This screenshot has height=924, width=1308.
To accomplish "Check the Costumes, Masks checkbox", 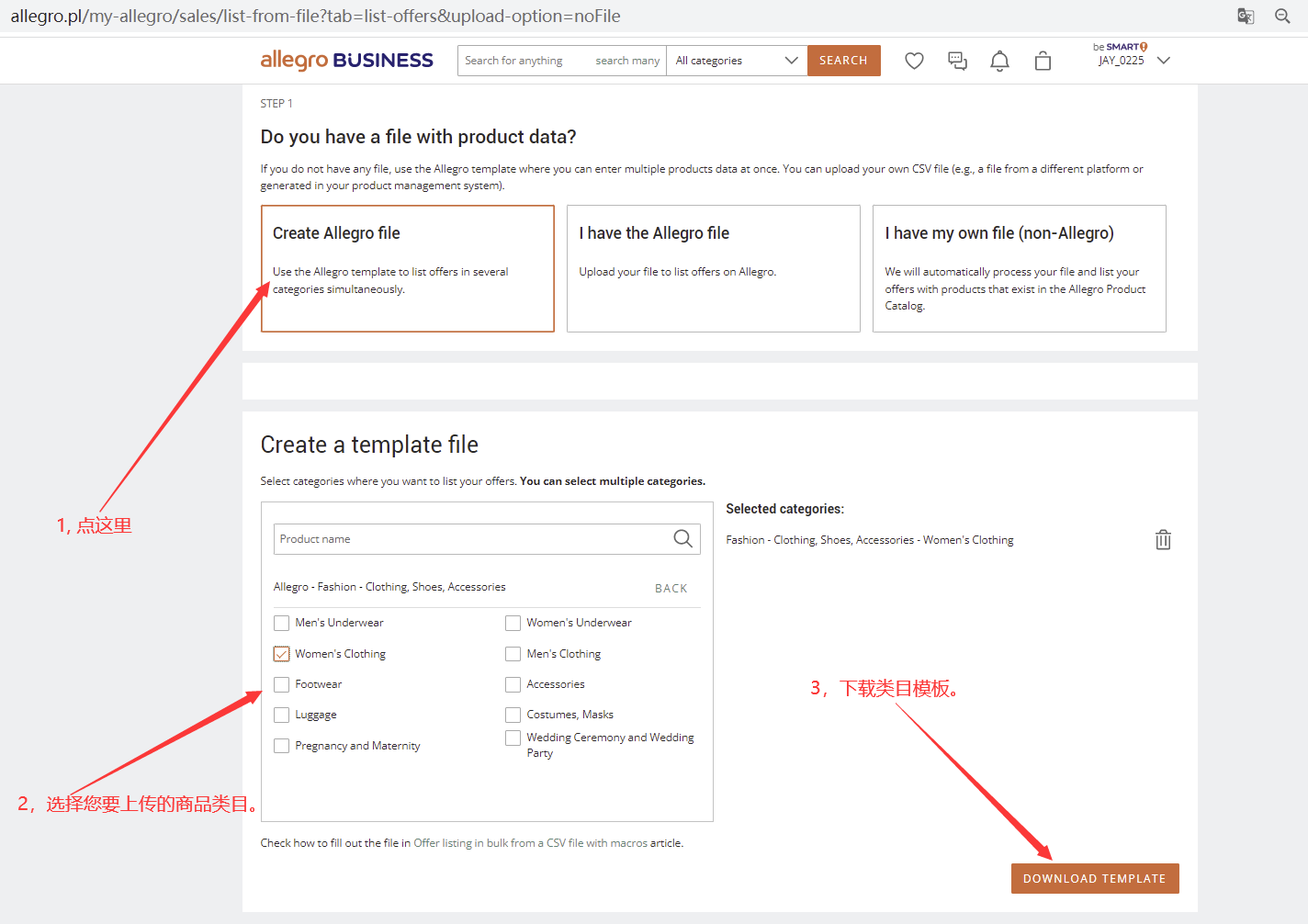I will [x=513, y=715].
